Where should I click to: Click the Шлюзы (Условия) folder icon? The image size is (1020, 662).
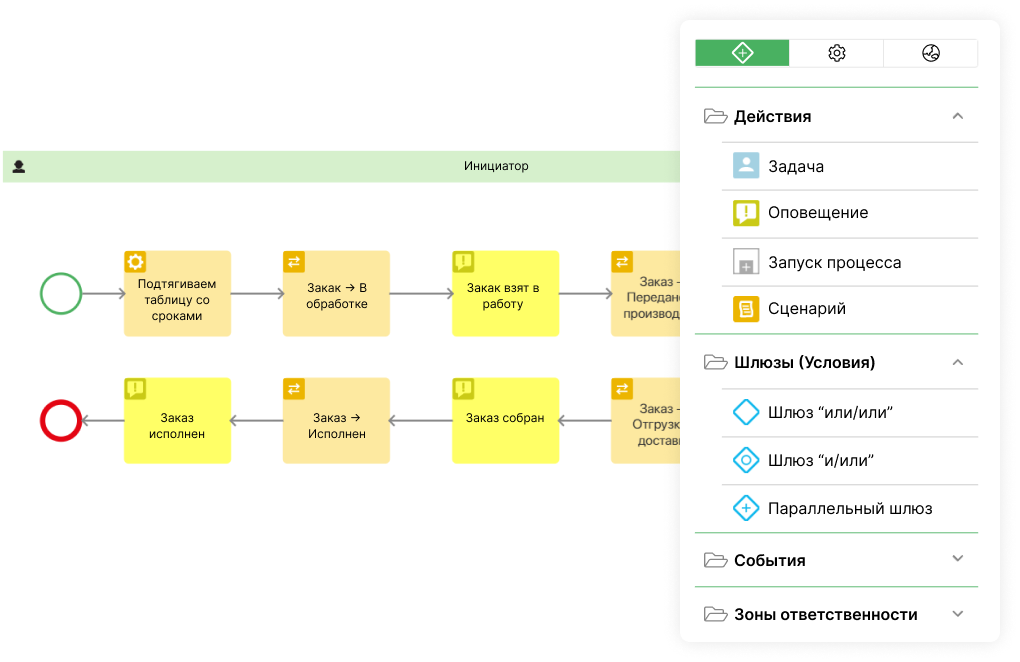click(716, 362)
